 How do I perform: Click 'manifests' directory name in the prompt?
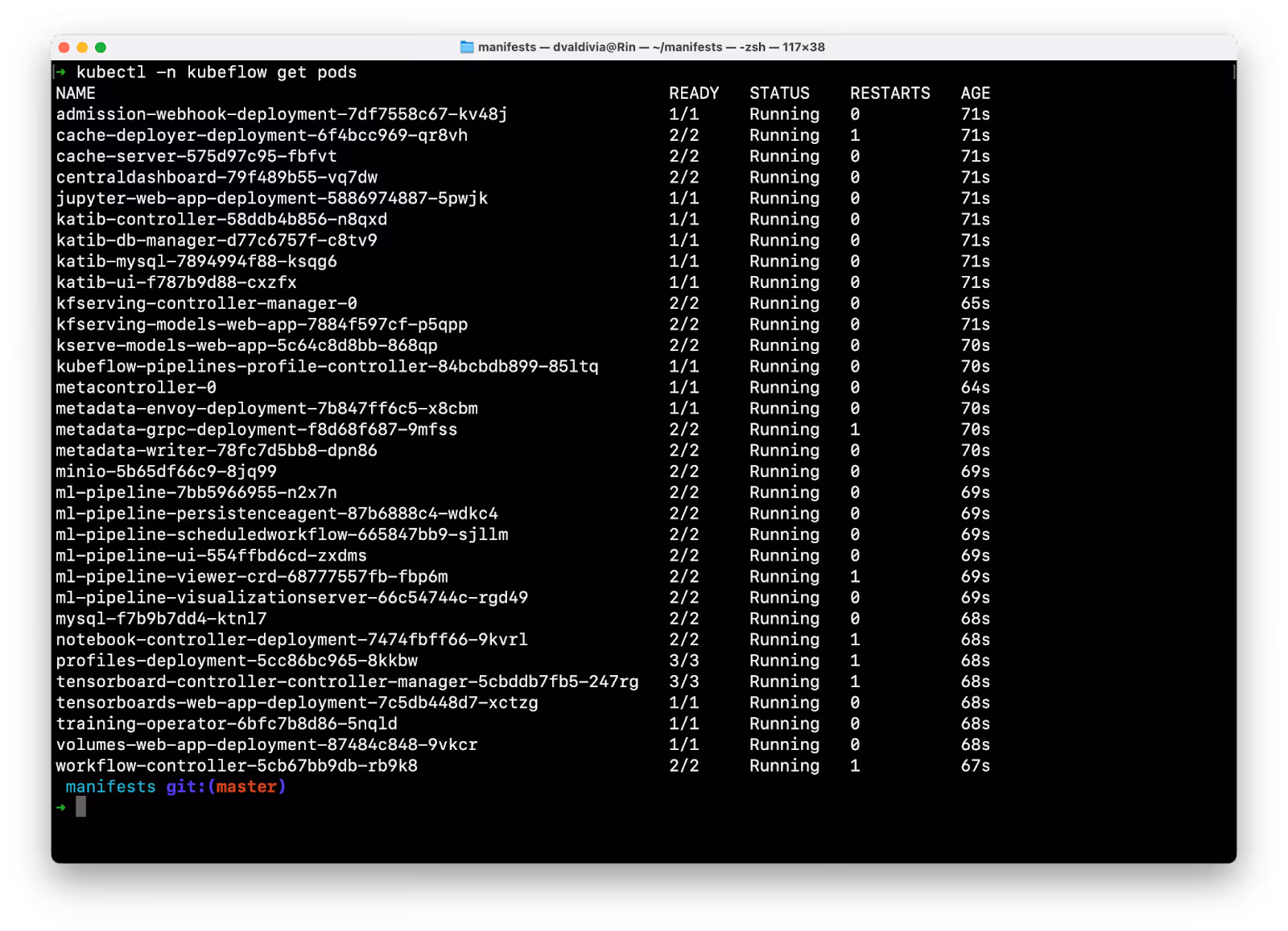(x=111, y=786)
